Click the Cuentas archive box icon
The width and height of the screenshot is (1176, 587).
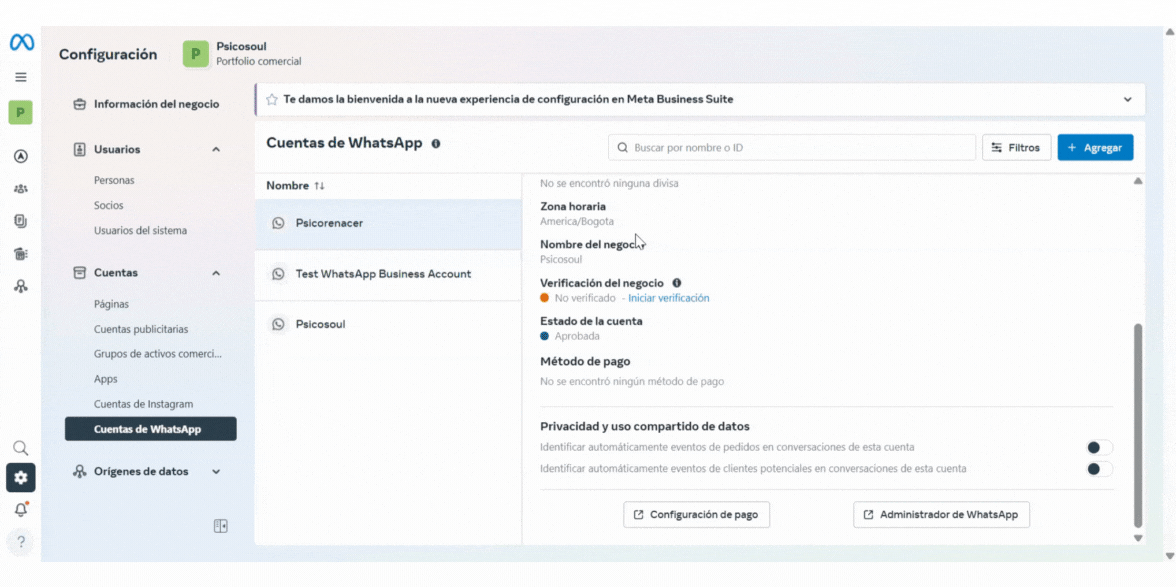80,273
